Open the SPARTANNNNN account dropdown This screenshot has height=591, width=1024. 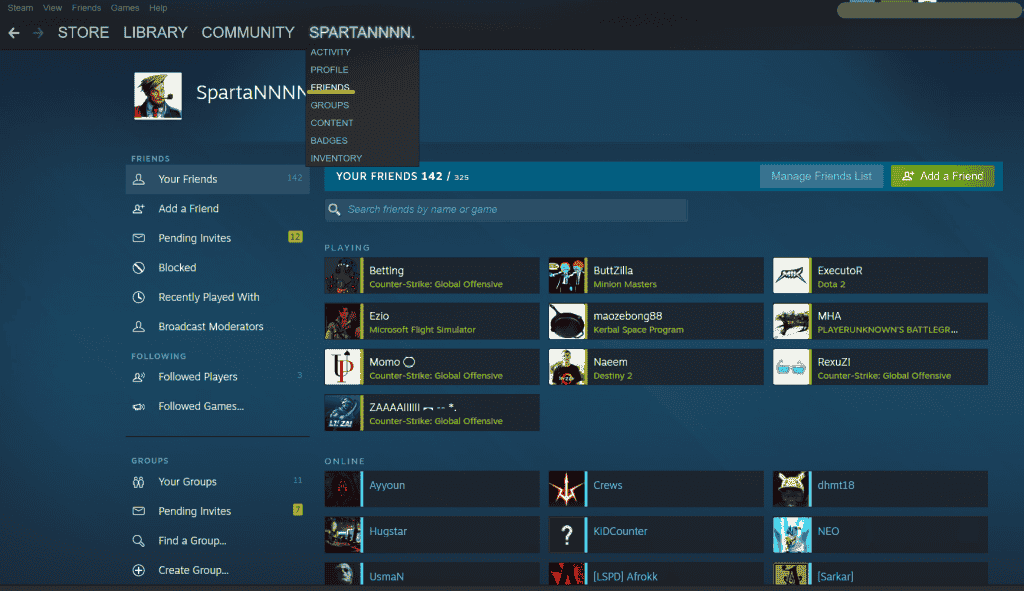coord(362,32)
